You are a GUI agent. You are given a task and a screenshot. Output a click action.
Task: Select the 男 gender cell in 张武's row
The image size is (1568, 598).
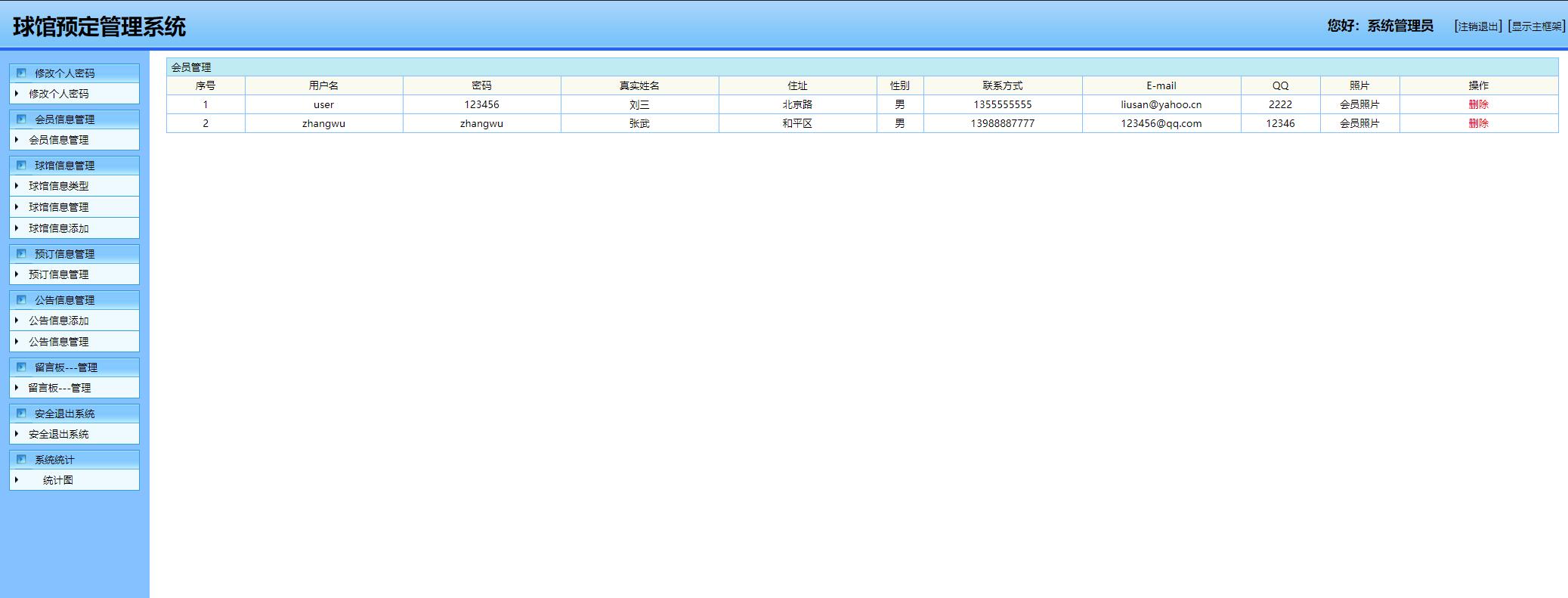900,123
